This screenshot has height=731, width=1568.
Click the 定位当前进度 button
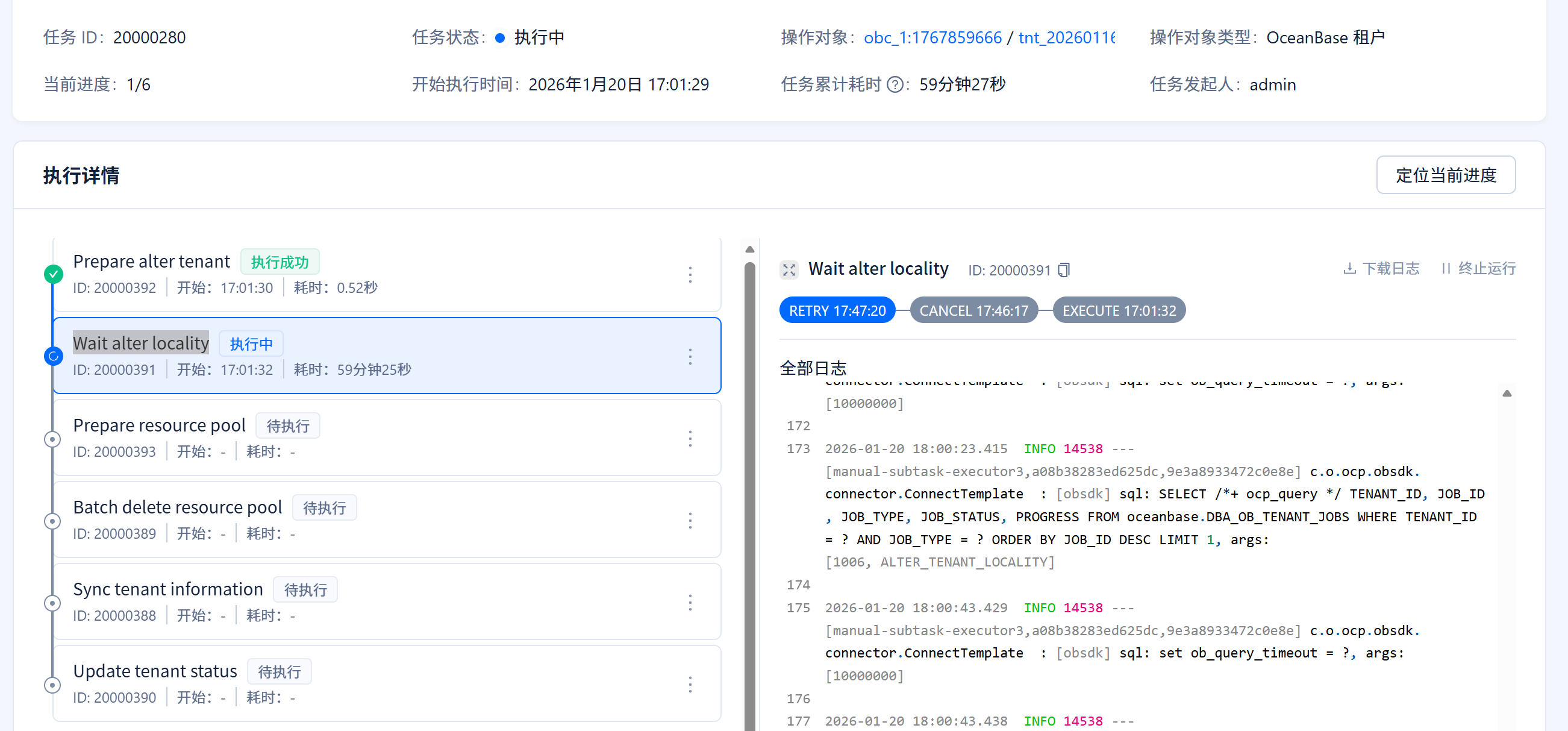point(1445,175)
